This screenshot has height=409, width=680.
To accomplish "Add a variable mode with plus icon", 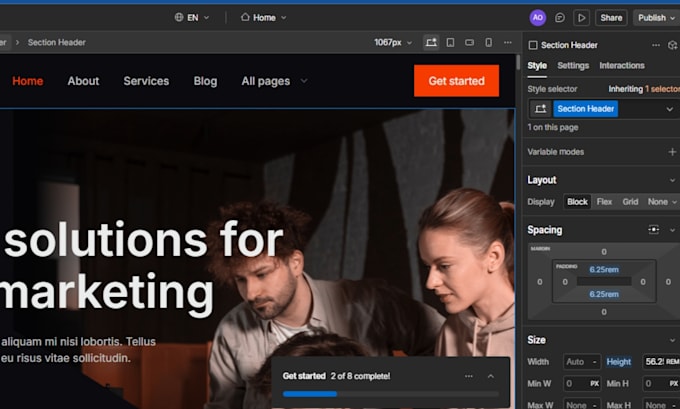I will click(672, 152).
